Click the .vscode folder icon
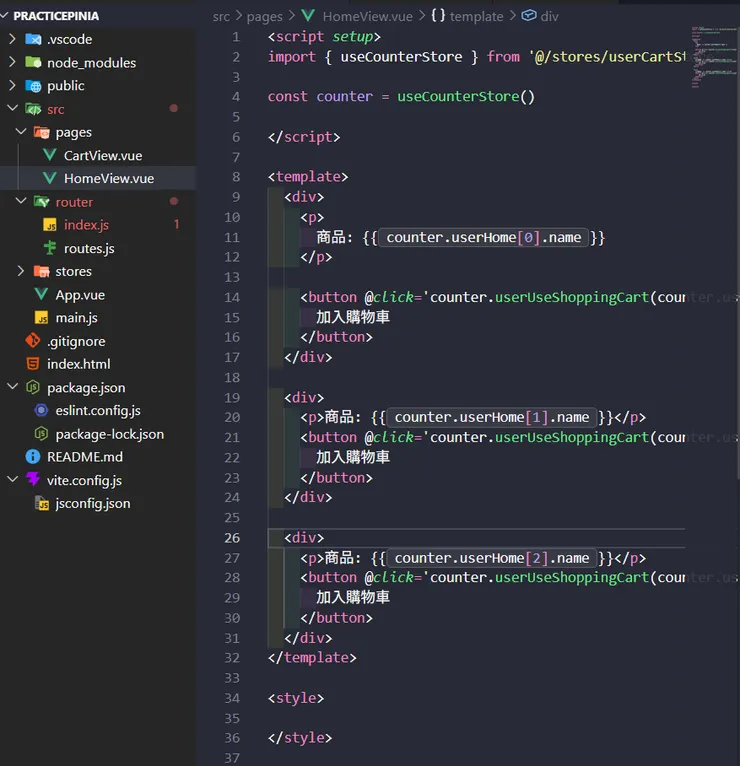Viewport: 740px width, 766px height. click(33, 39)
